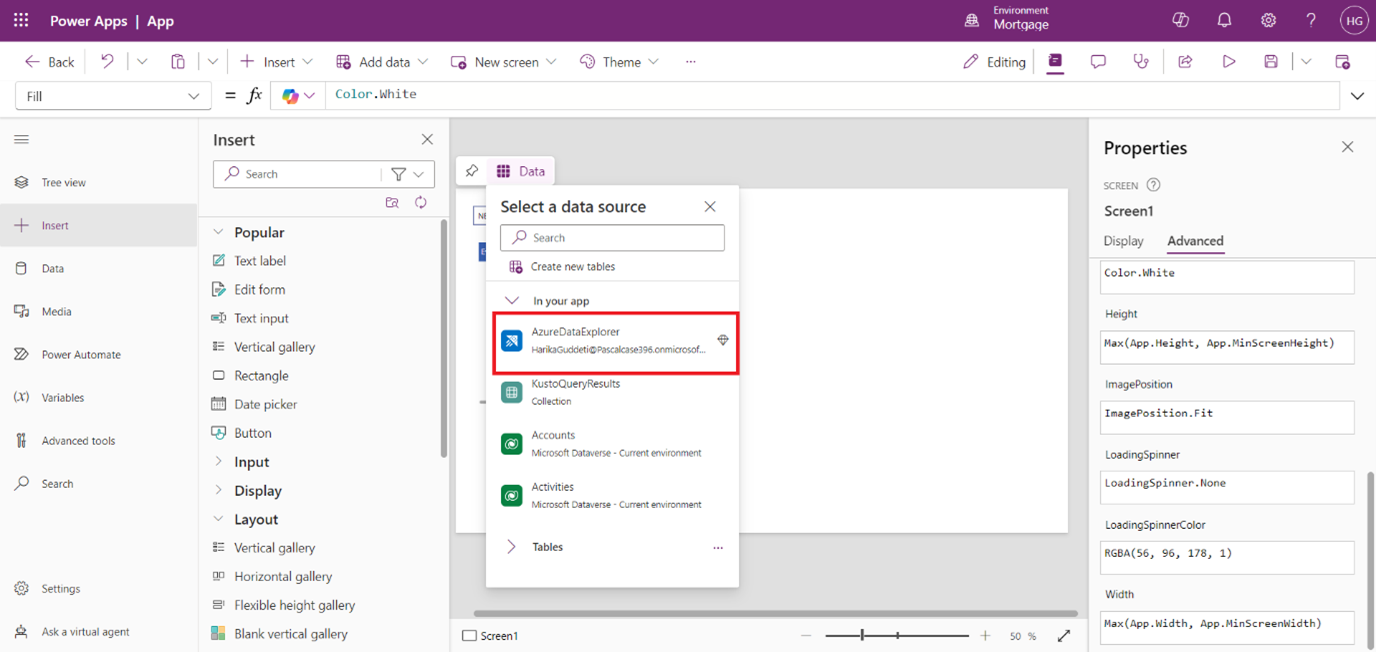
Task: Click the data source Search field
Action: (612, 238)
